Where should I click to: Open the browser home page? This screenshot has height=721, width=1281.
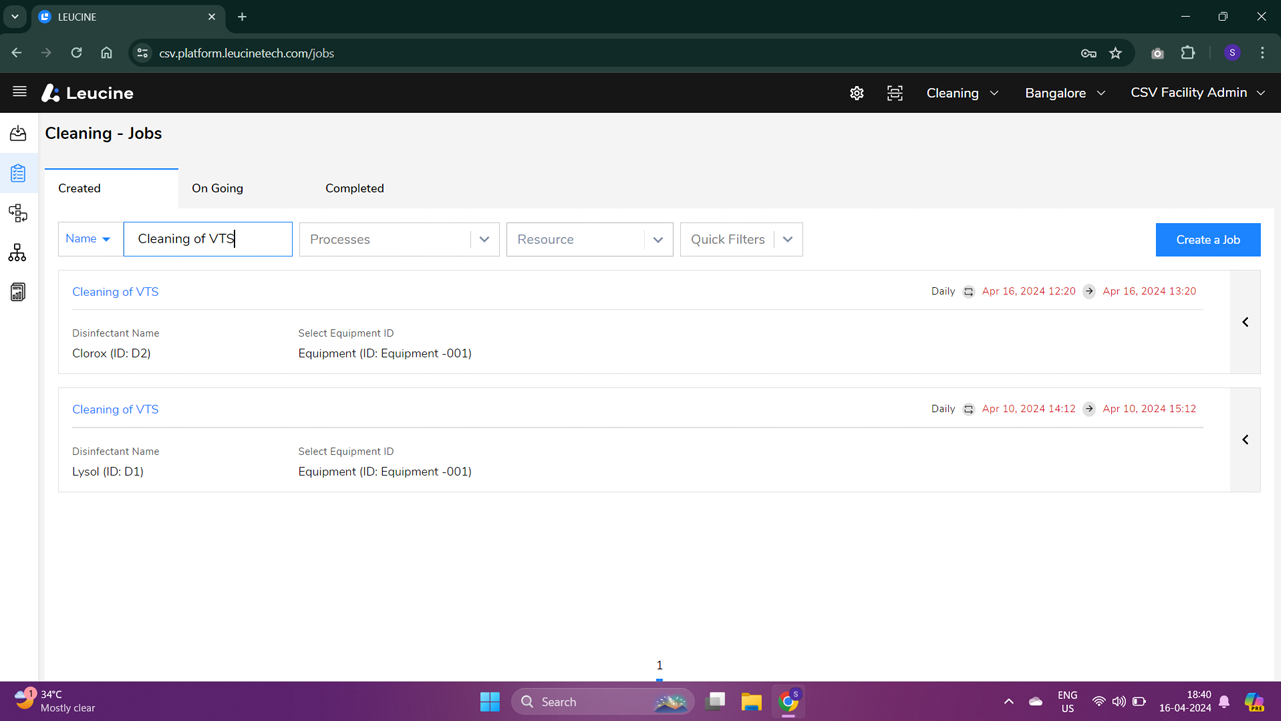pos(106,53)
